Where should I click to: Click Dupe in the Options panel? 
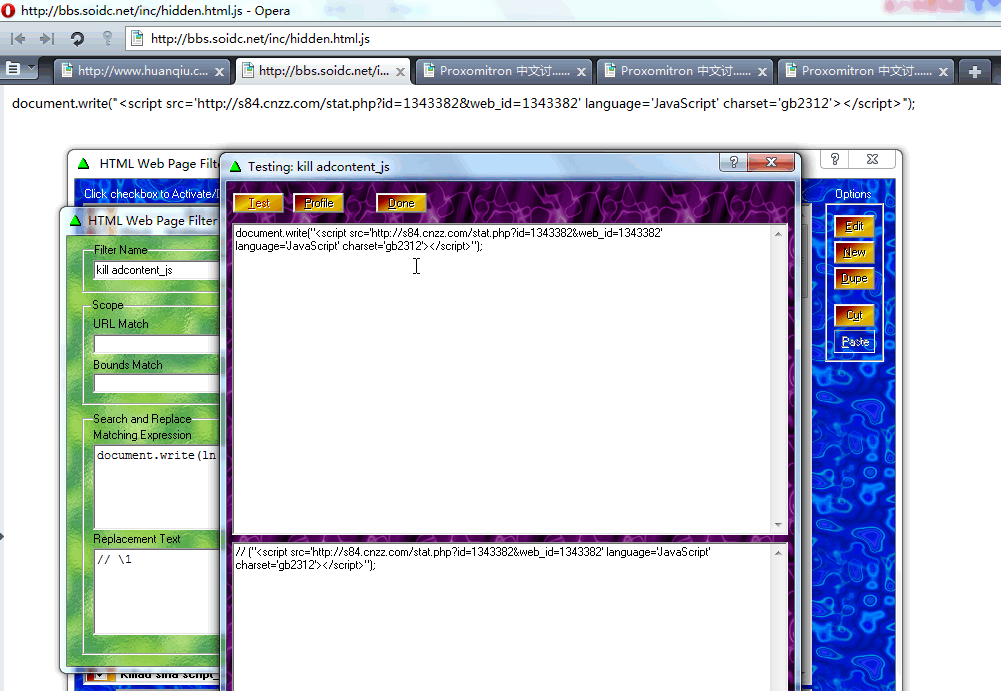(854, 278)
